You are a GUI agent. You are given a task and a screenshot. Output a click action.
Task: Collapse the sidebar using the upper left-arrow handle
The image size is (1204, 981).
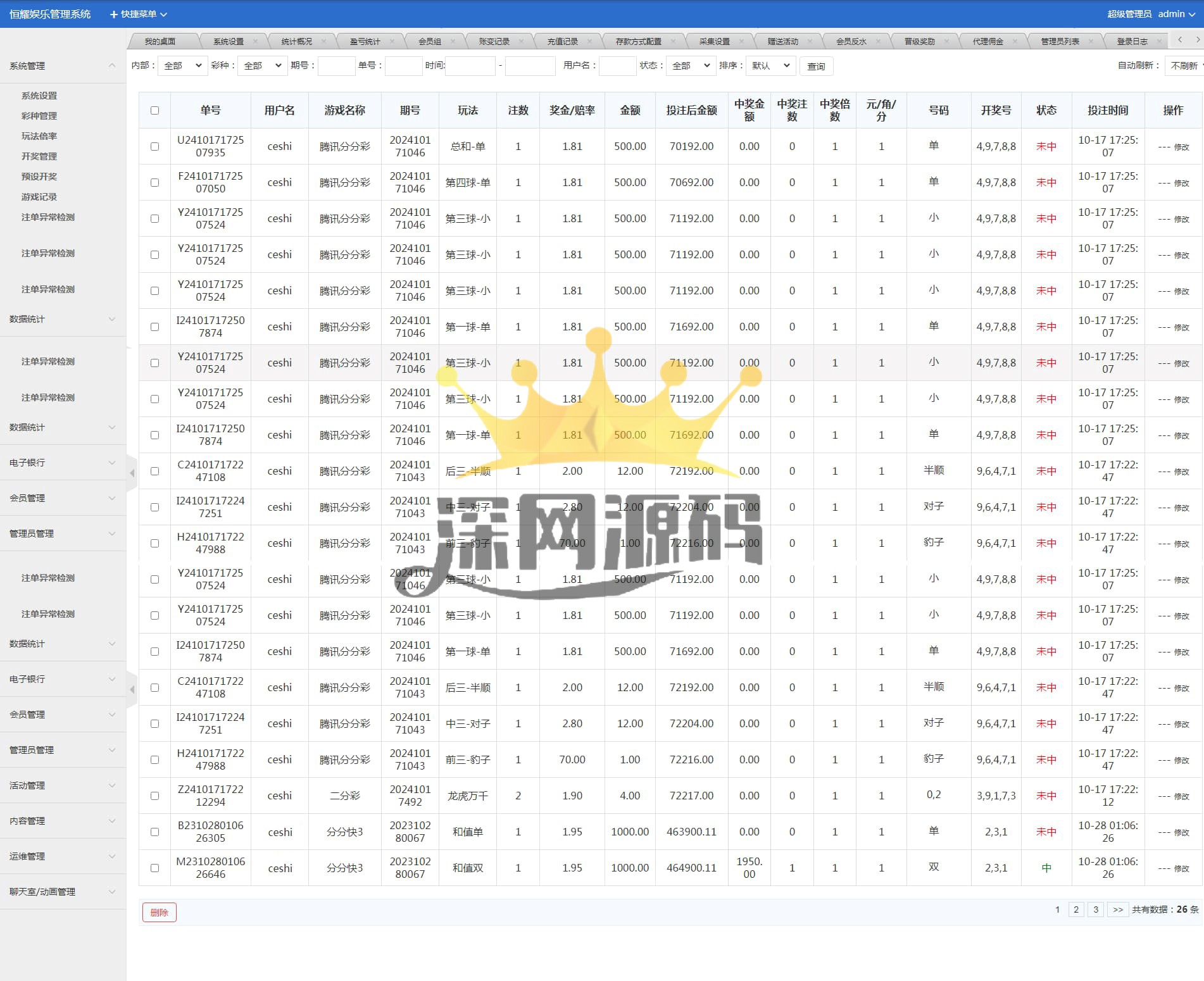[x=132, y=473]
